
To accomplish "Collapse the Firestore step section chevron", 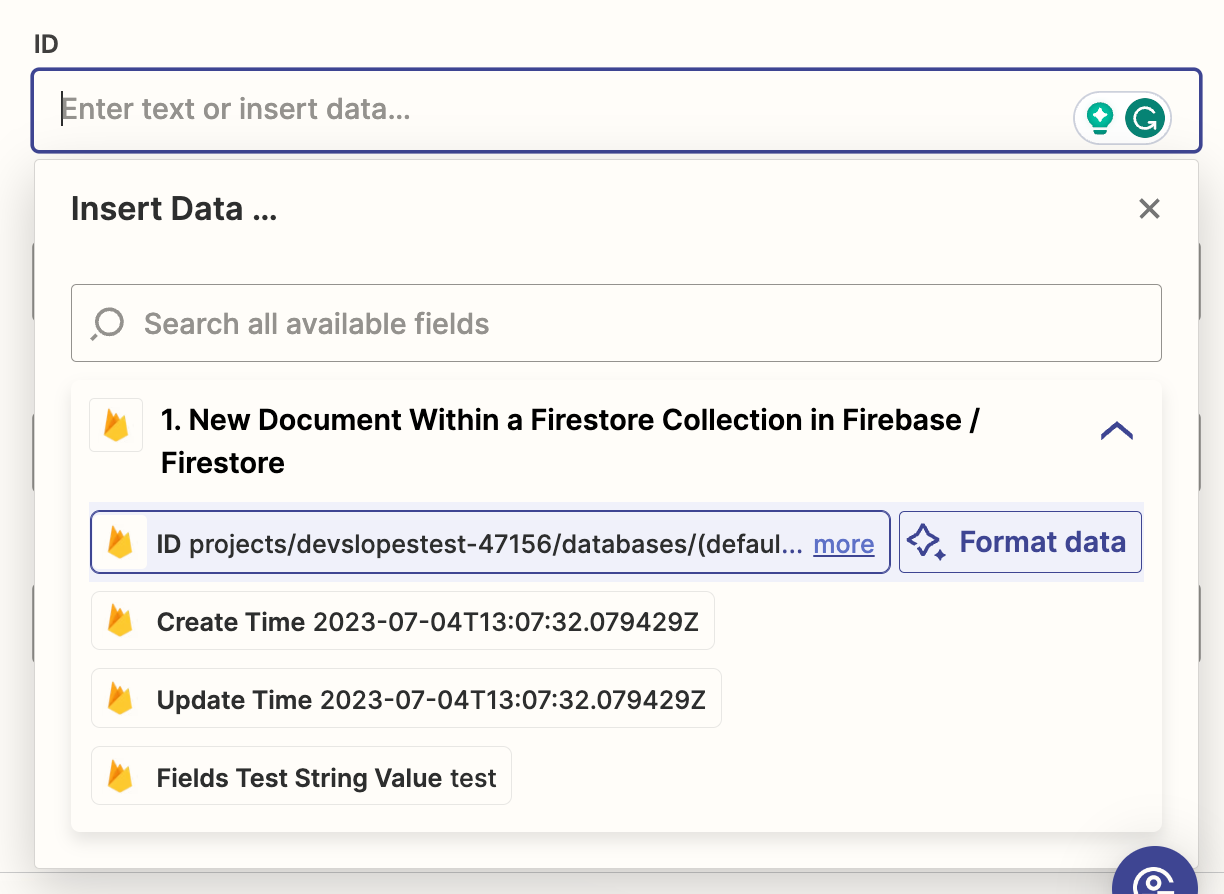I will pos(1116,431).
